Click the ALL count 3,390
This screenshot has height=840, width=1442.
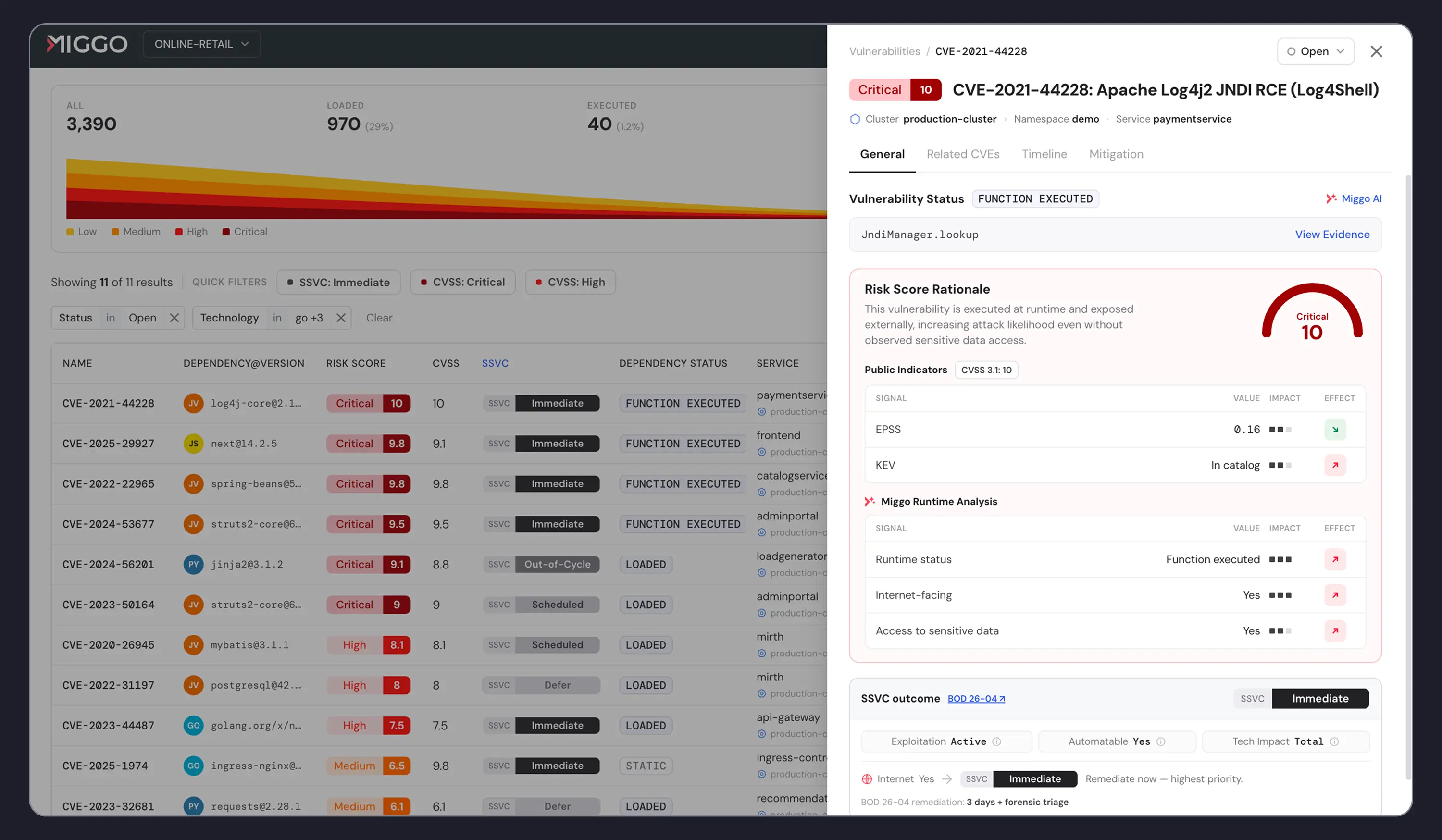[91, 124]
